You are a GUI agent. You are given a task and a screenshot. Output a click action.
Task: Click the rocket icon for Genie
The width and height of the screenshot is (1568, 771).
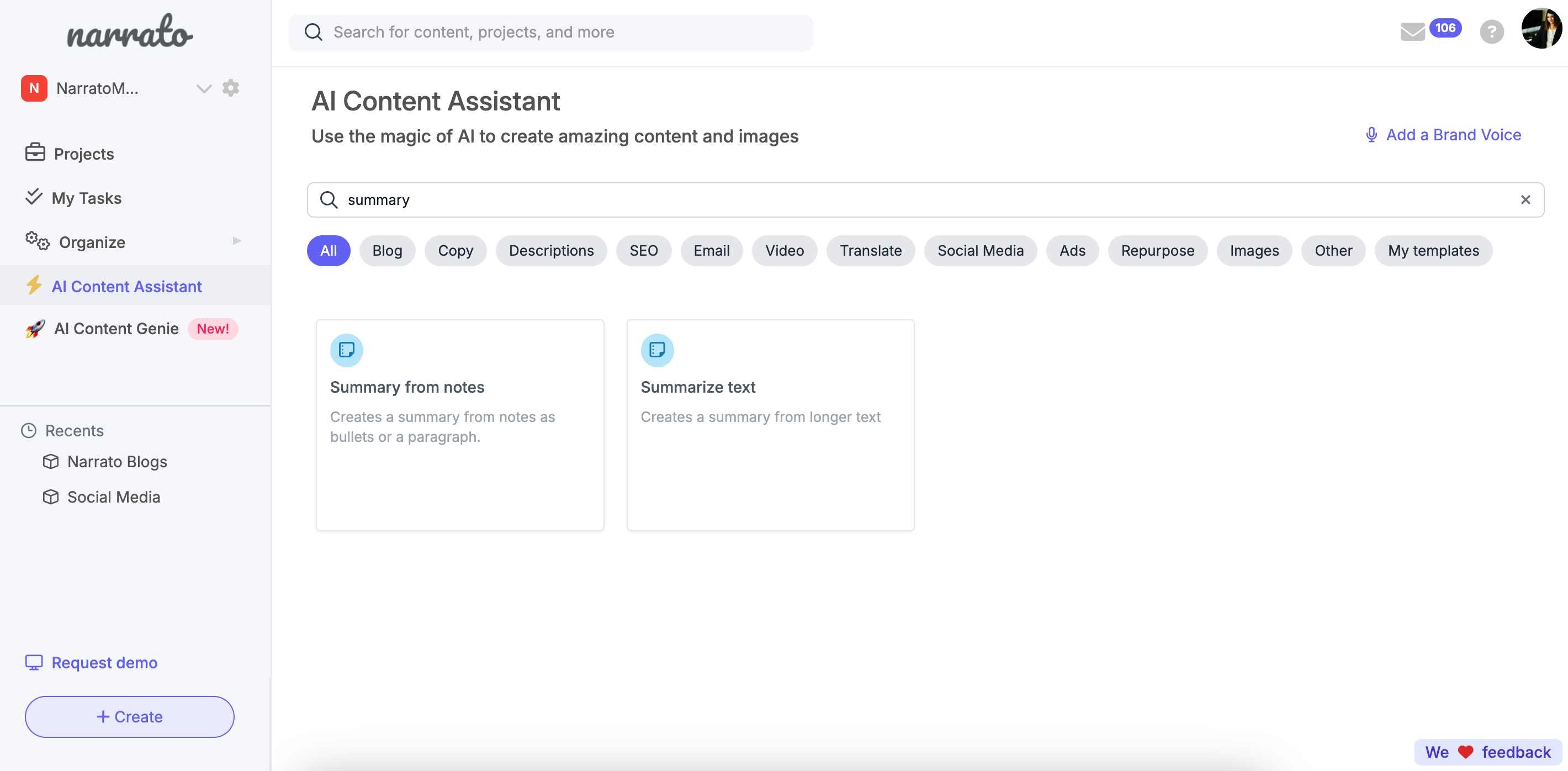(35, 329)
